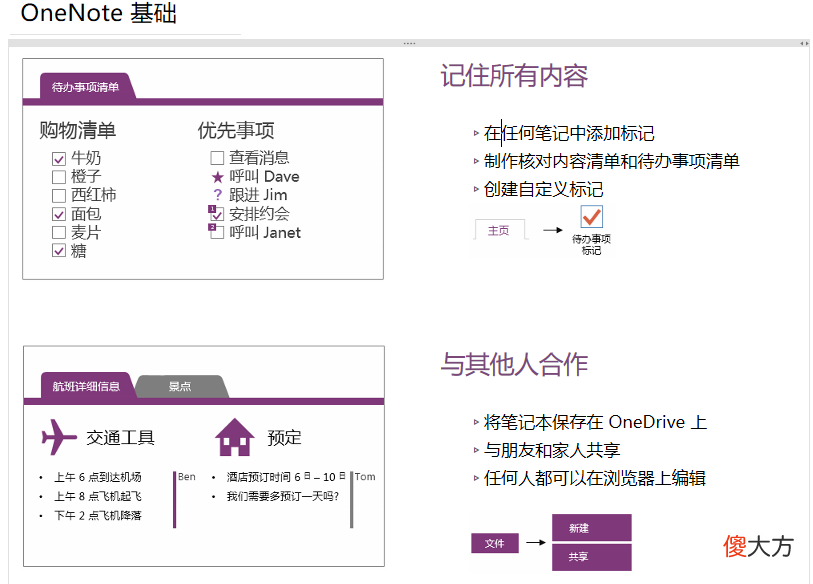Click the star tag beside 呼叫 Dave
The height and width of the screenshot is (584, 813).
click(x=218, y=177)
